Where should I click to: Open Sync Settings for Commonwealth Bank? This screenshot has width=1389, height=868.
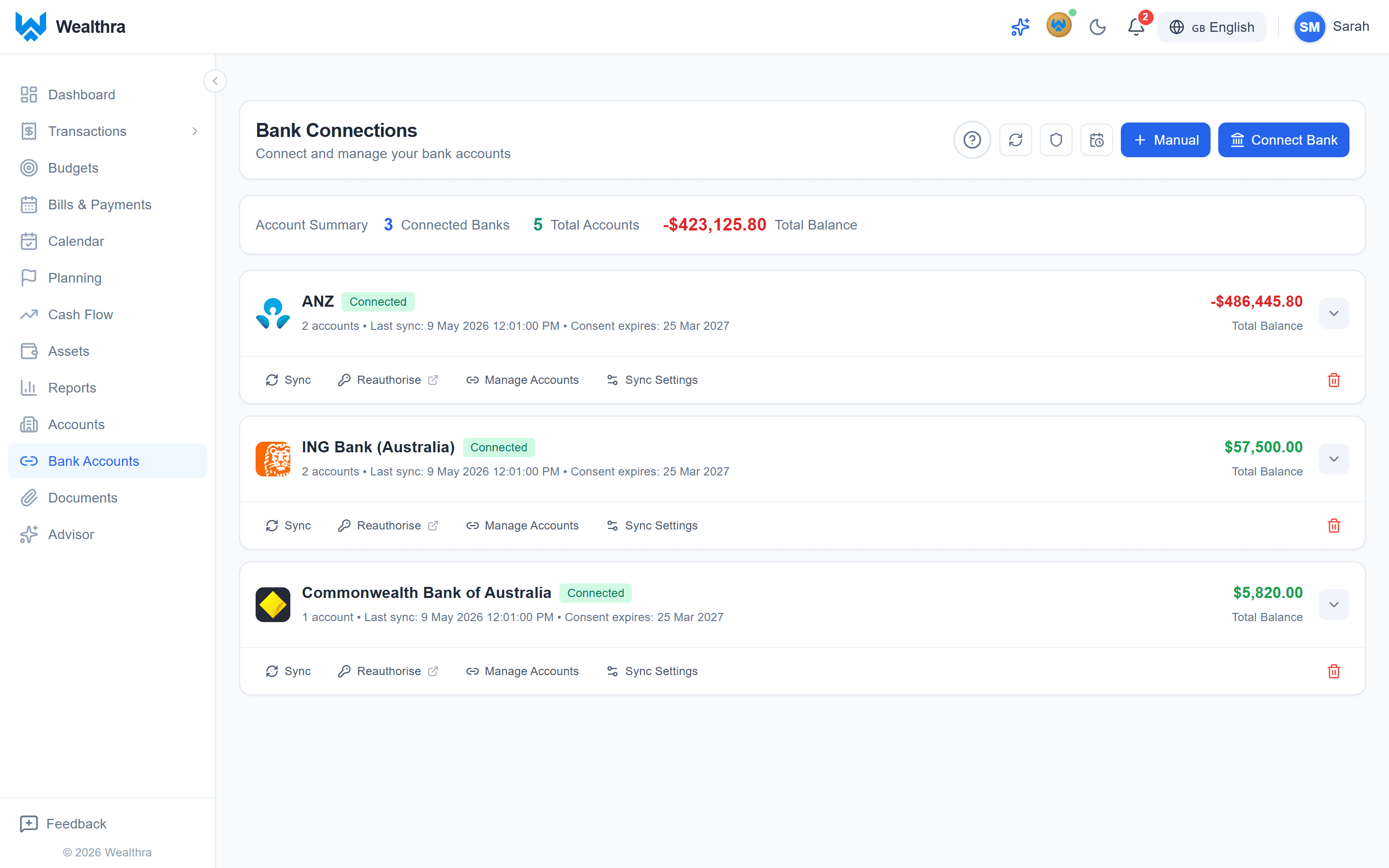tap(652, 671)
